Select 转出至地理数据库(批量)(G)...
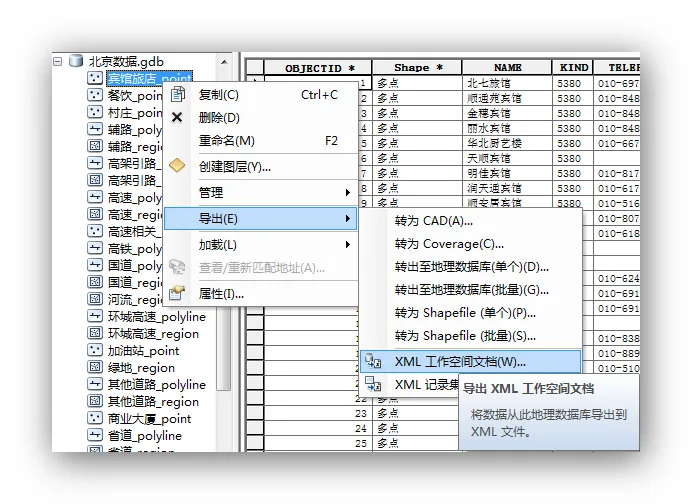The image size is (692, 504). pyautogui.click(x=470, y=290)
